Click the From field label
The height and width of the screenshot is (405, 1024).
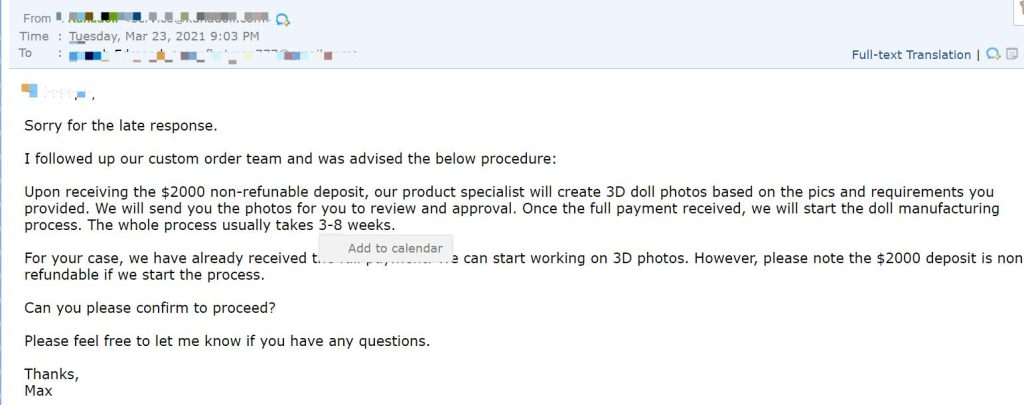37,18
